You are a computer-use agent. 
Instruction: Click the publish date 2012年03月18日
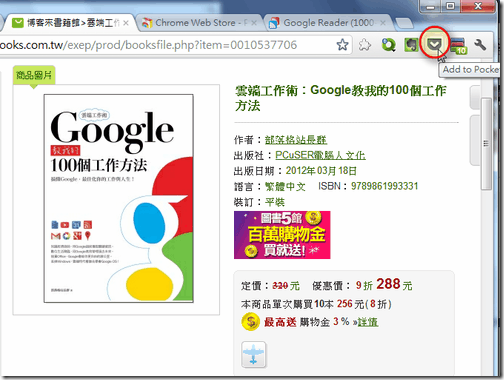pos(321,171)
